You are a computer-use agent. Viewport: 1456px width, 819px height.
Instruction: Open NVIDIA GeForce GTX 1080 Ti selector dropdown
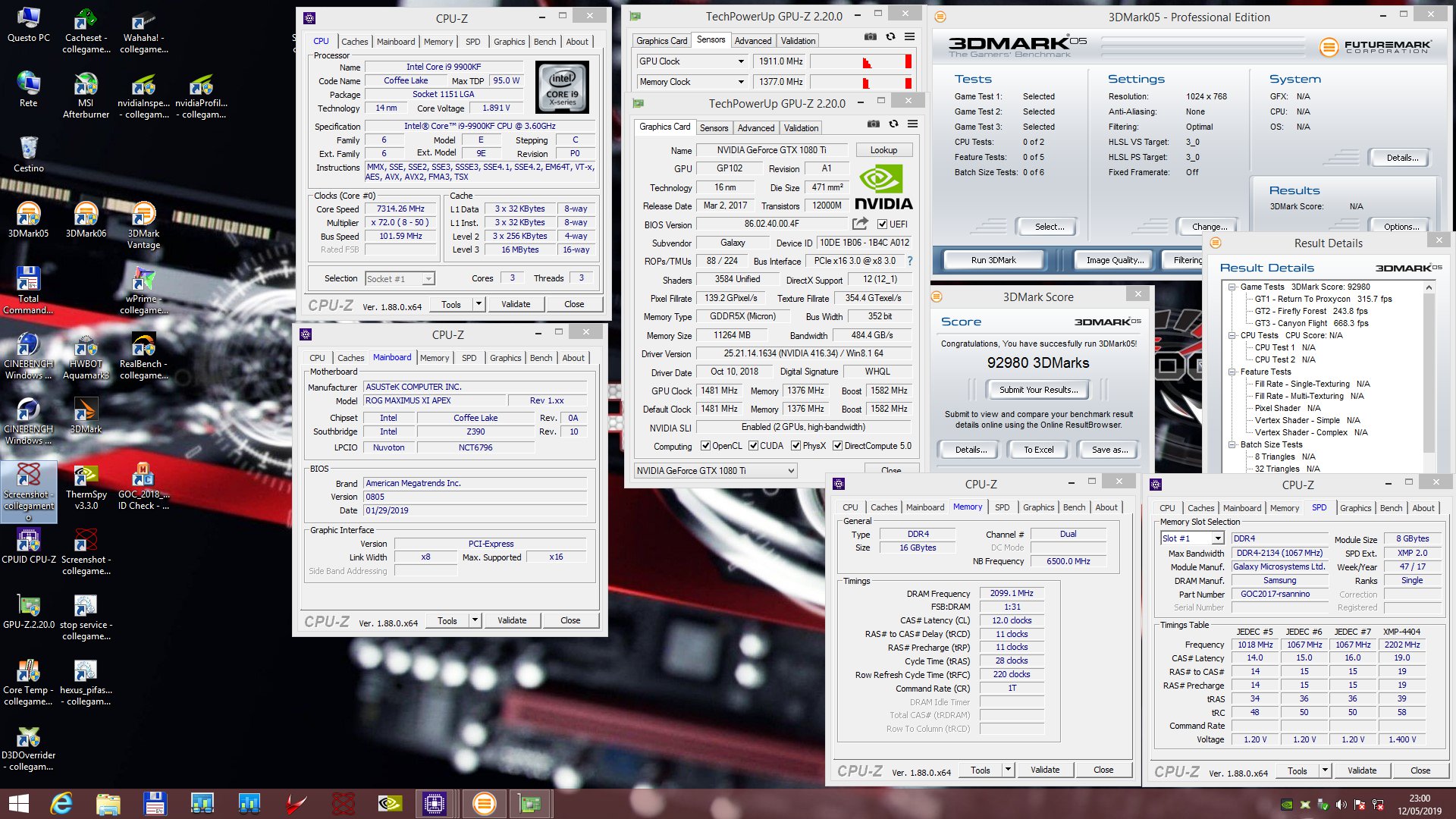tap(715, 471)
